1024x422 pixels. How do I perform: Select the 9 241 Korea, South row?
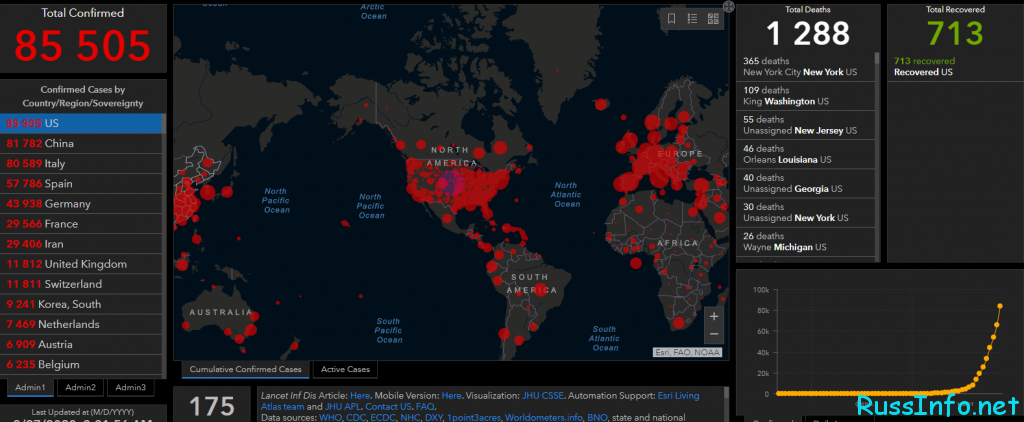(x=81, y=304)
